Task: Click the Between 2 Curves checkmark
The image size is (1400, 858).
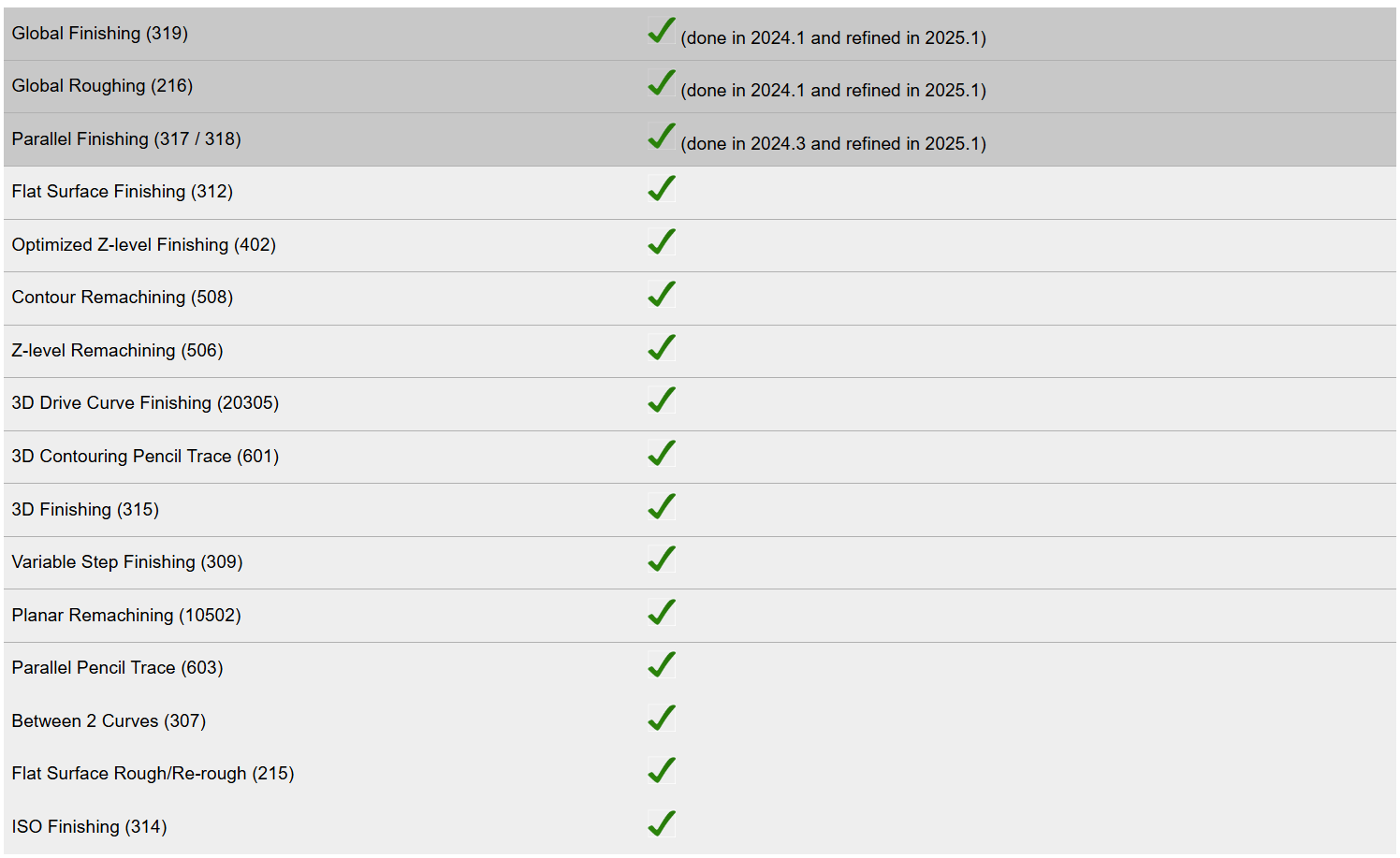Action: click(x=662, y=719)
